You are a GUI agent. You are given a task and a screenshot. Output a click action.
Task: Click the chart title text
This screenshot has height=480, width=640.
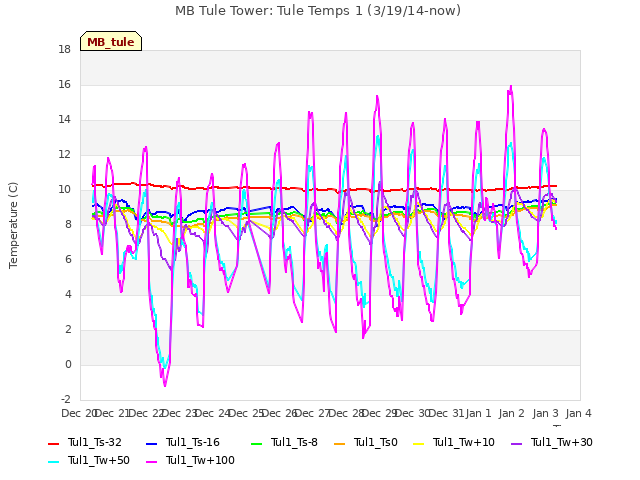click(318, 11)
